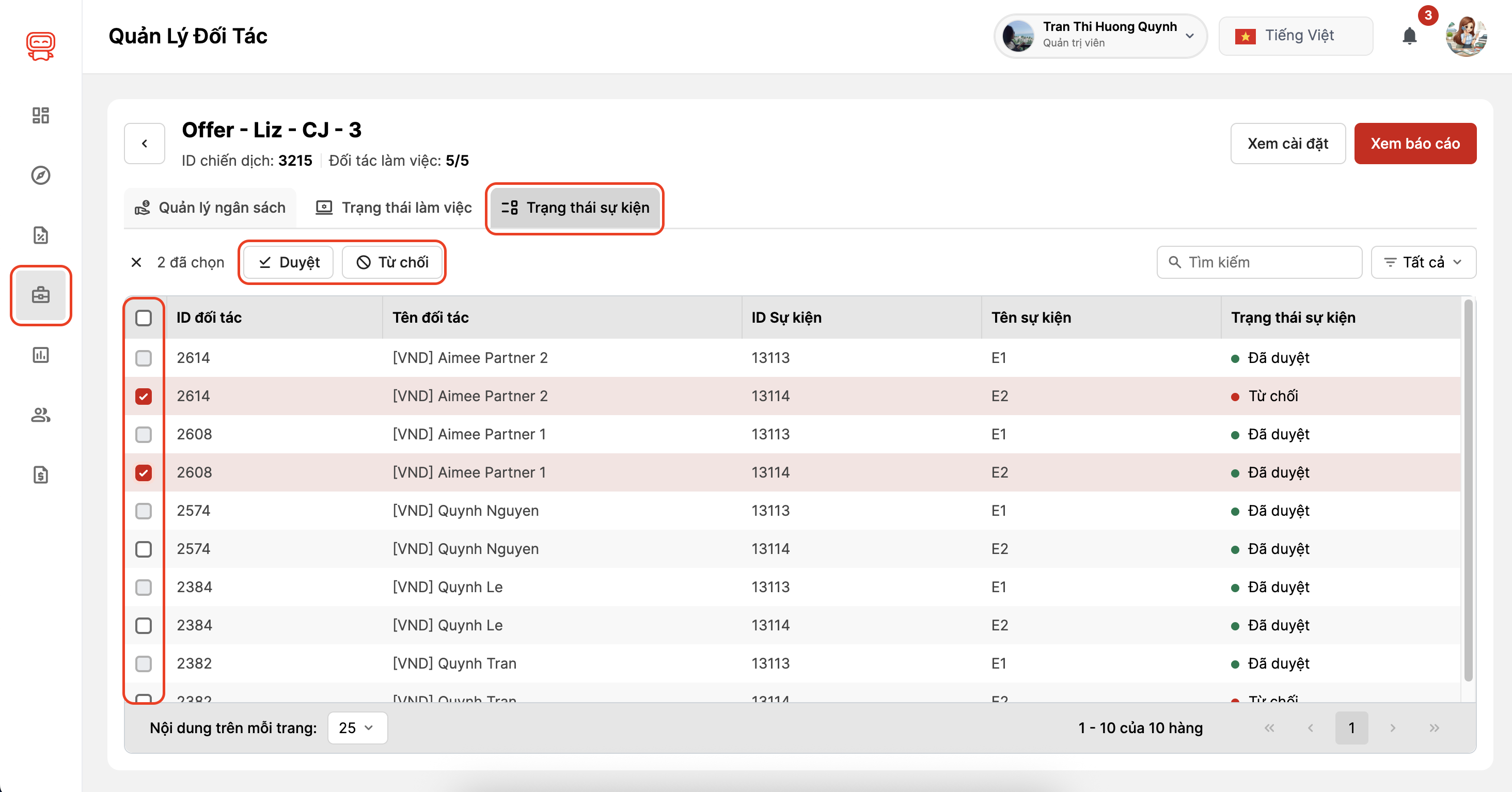Open the compass explore icon in sidebar
This screenshot has width=1512, height=792.
(x=40, y=175)
